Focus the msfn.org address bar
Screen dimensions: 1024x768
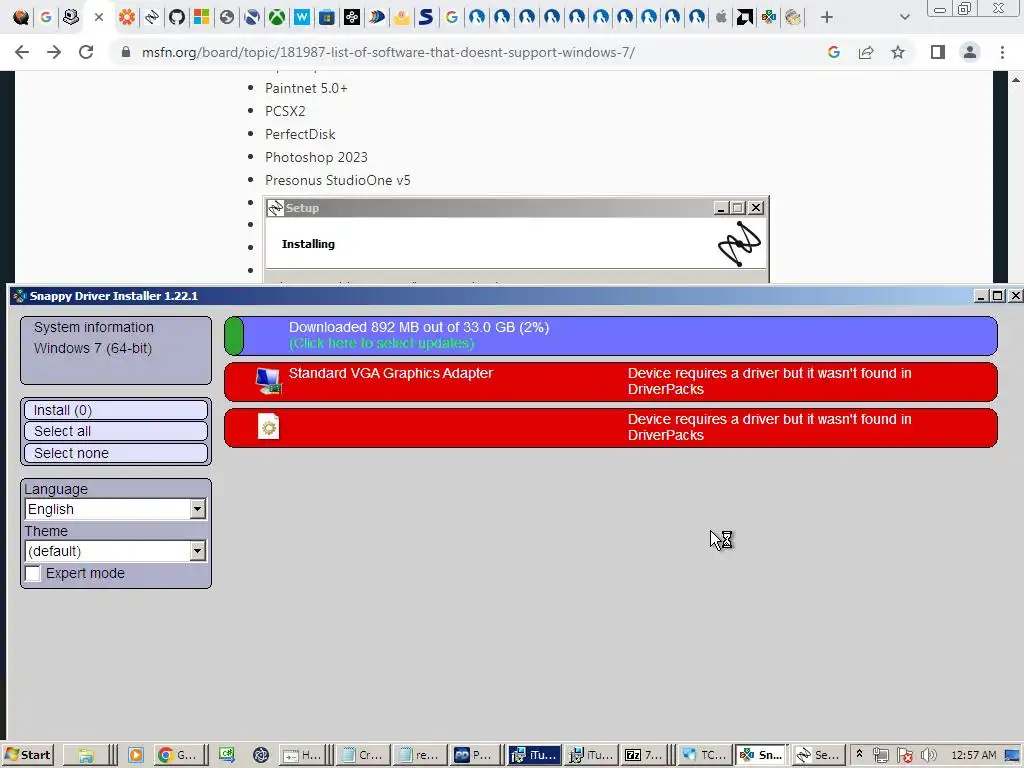coord(388,52)
